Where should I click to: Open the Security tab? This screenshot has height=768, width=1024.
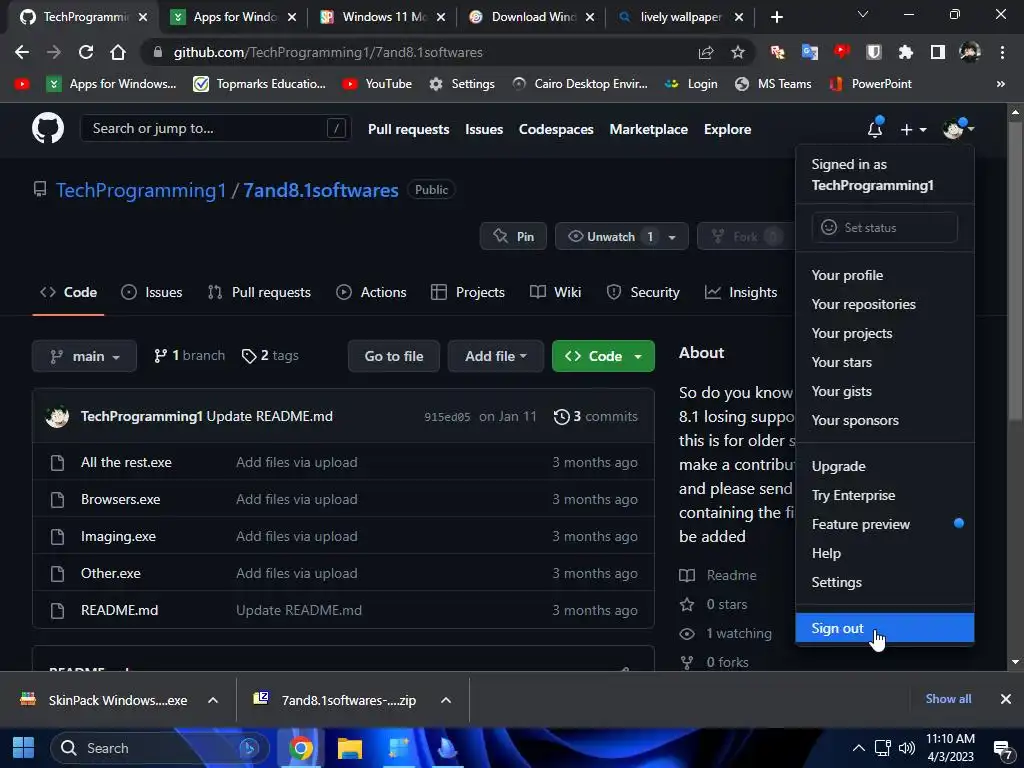coord(643,292)
